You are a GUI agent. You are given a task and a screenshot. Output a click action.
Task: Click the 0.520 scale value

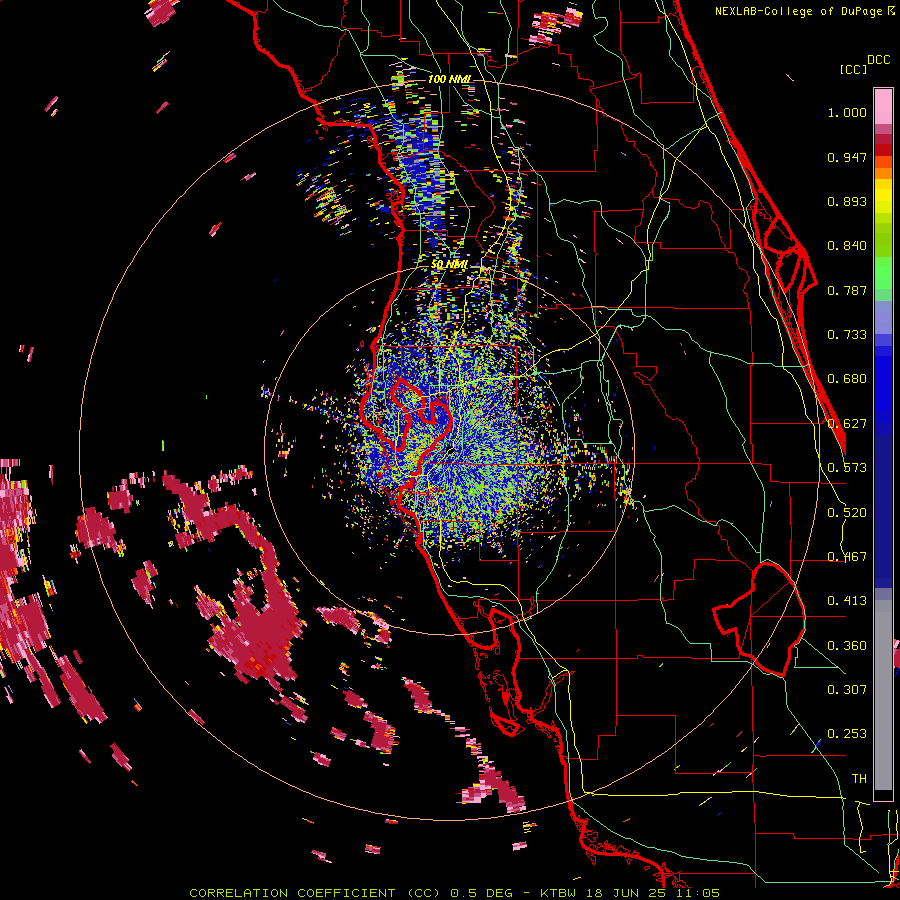(847, 512)
